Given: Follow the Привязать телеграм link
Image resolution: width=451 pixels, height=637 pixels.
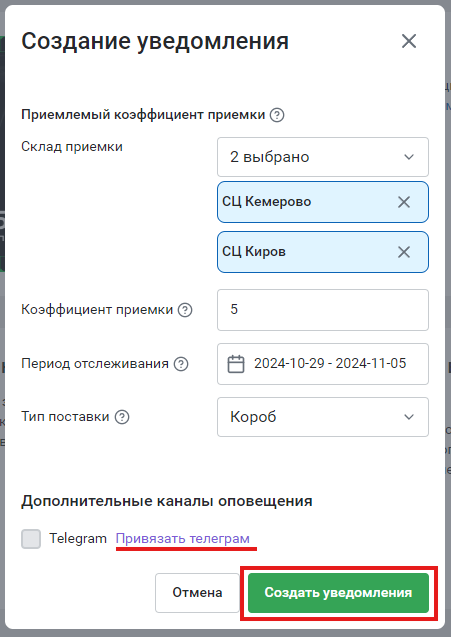Looking at the screenshot, I should pyautogui.click(x=182, y=538).
